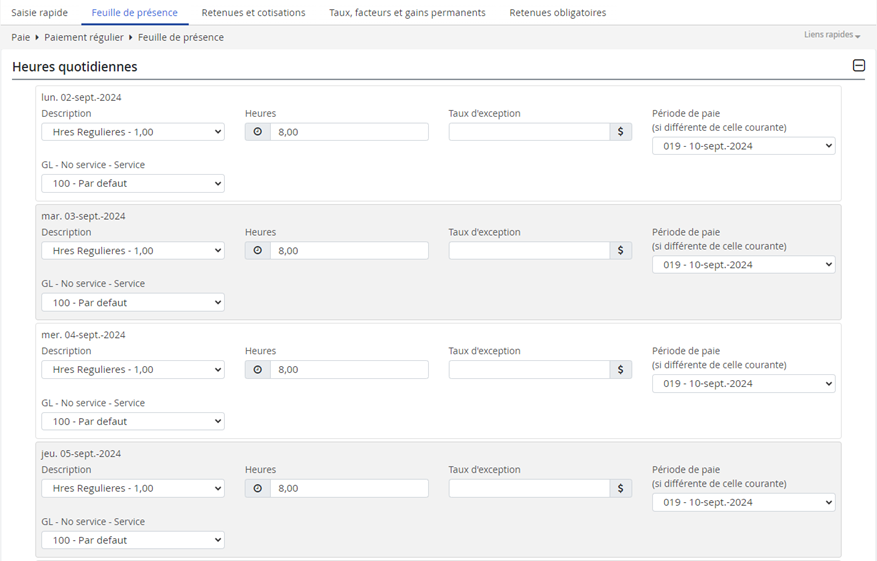This screenshot has height=561, width=877.
Task: Click the clock icon beside Monday's hours
Action: pos(257,132)
